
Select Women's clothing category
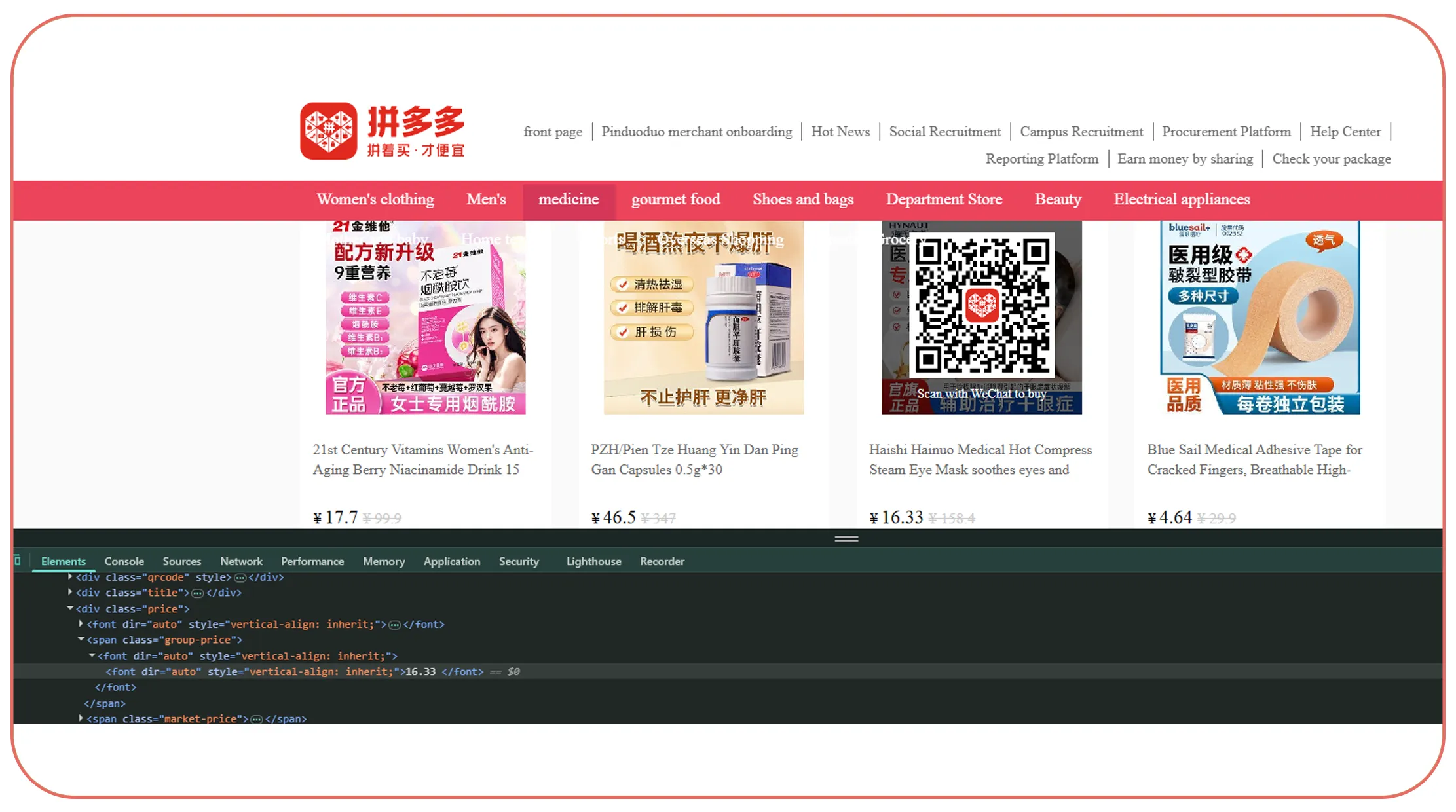(x=375, y=199)
